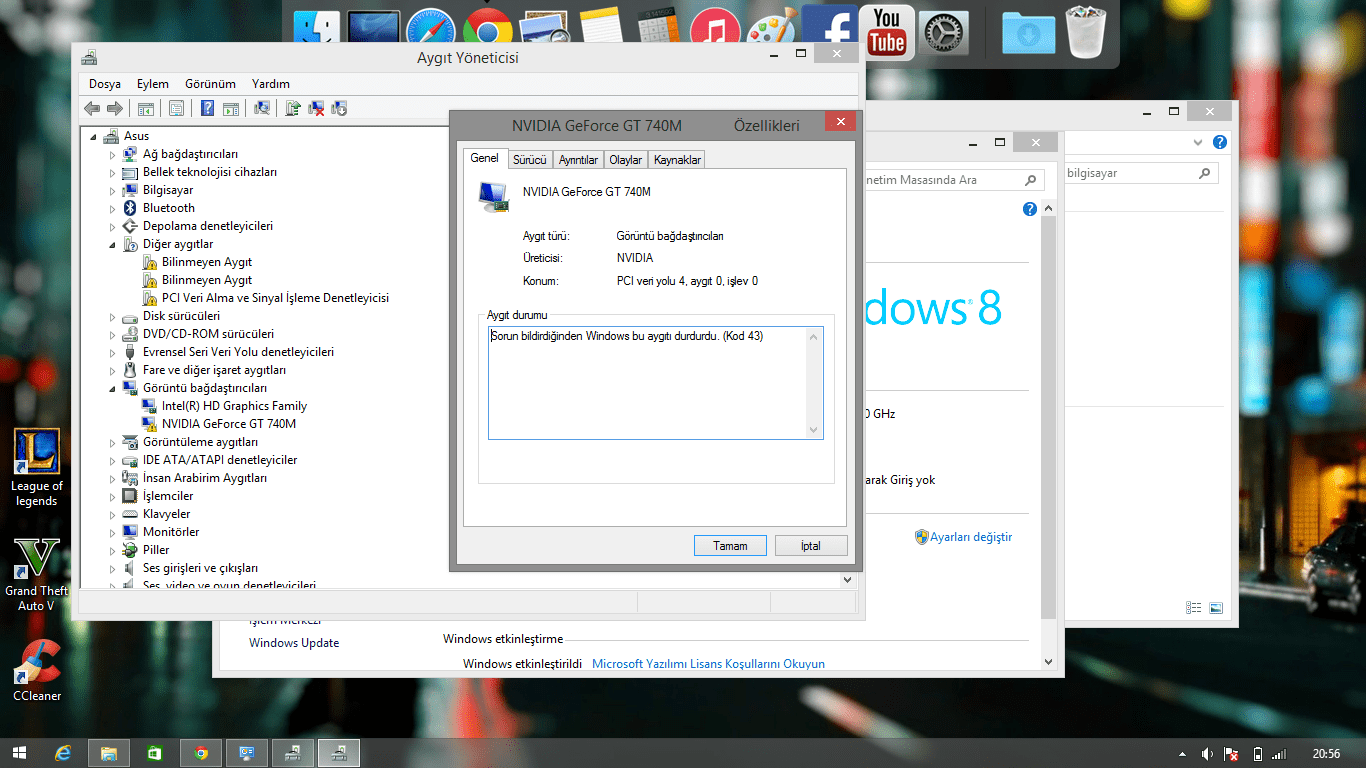The image size is (1366, 768).
Task: Open the Görünüm menu
Action: coord(210,84)
